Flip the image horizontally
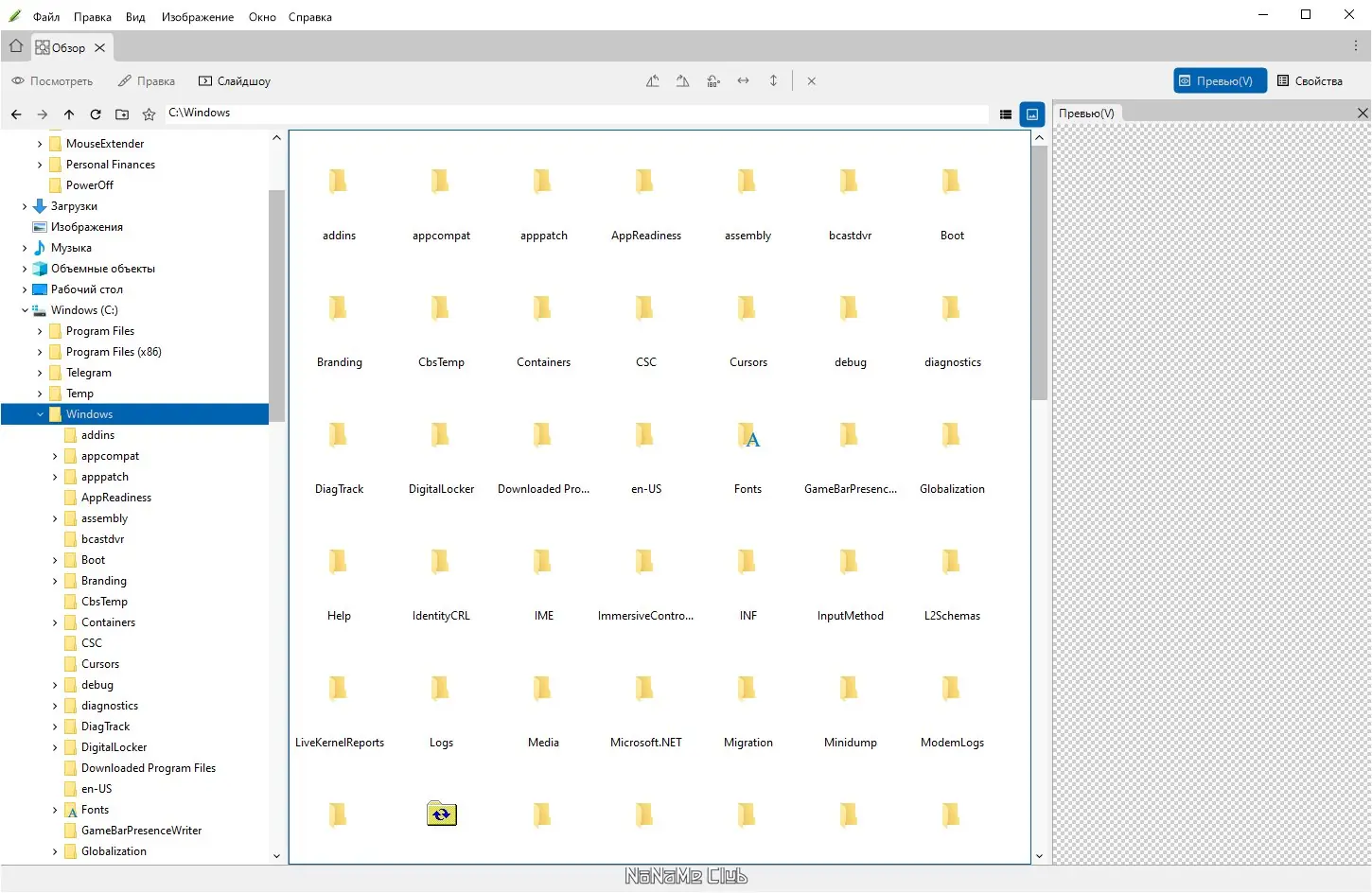 (x=744, y=81)
